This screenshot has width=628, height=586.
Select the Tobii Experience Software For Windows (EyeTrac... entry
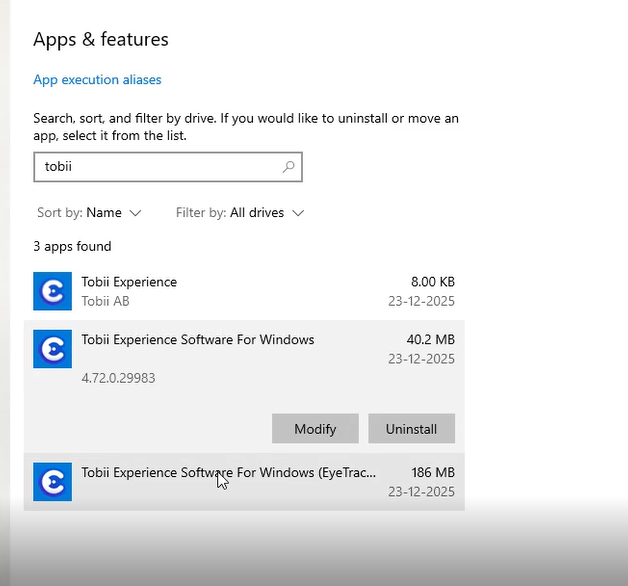244,482
